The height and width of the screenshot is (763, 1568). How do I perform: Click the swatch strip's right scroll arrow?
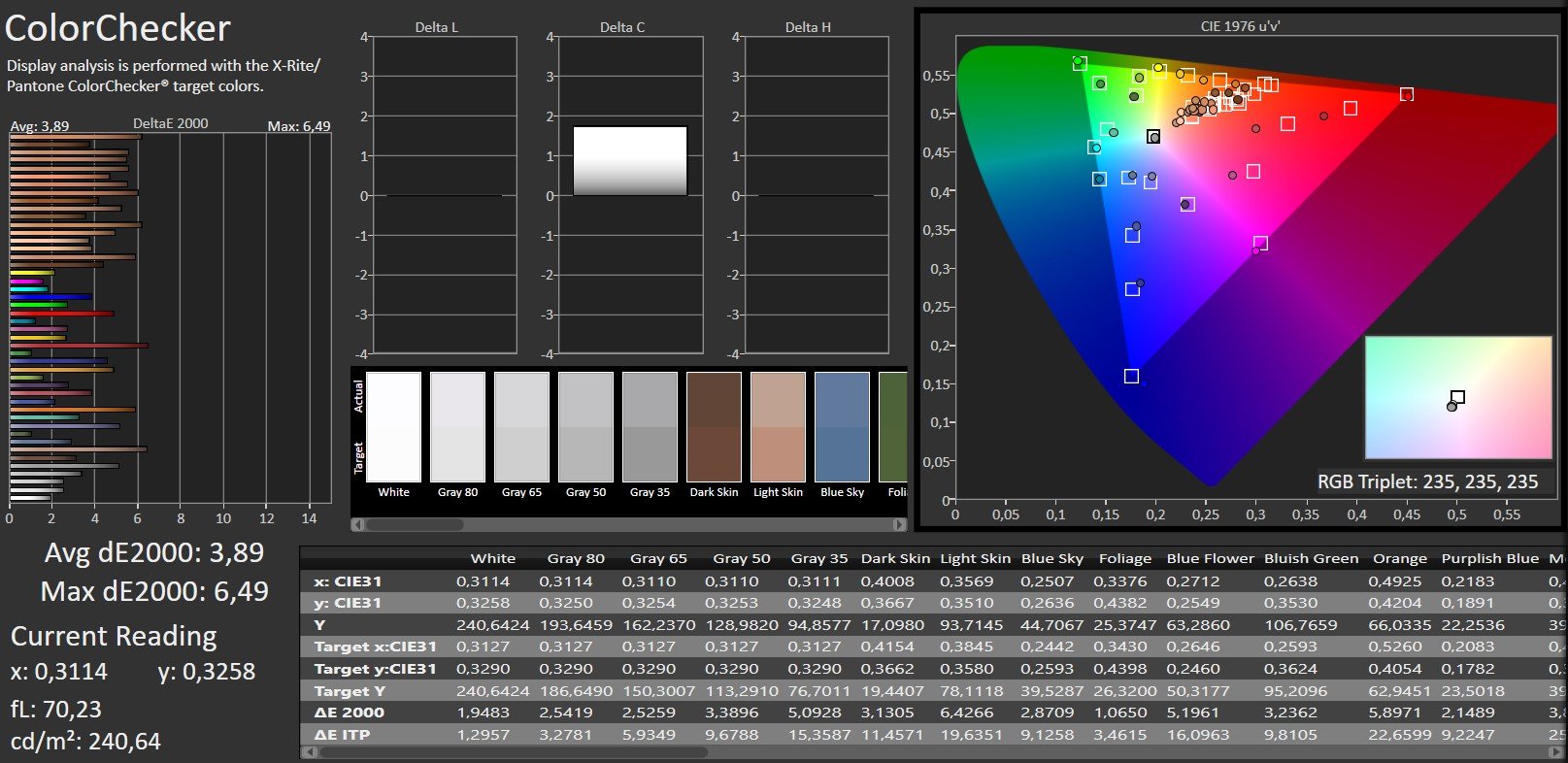click(900, 524)
